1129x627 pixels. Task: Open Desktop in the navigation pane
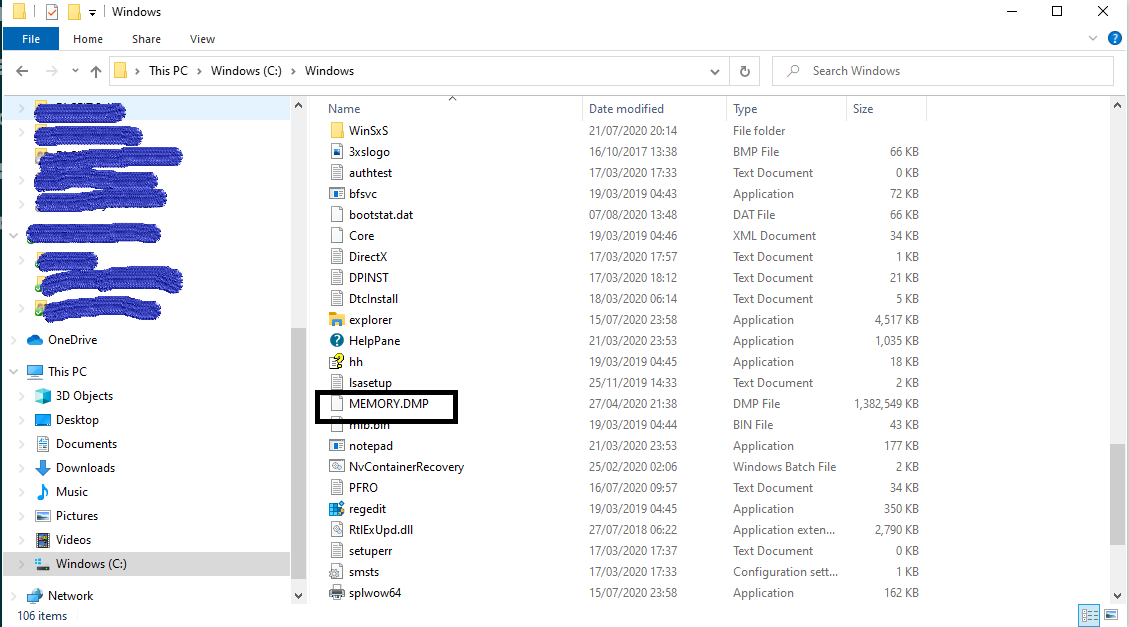click(x=77, y=420)
